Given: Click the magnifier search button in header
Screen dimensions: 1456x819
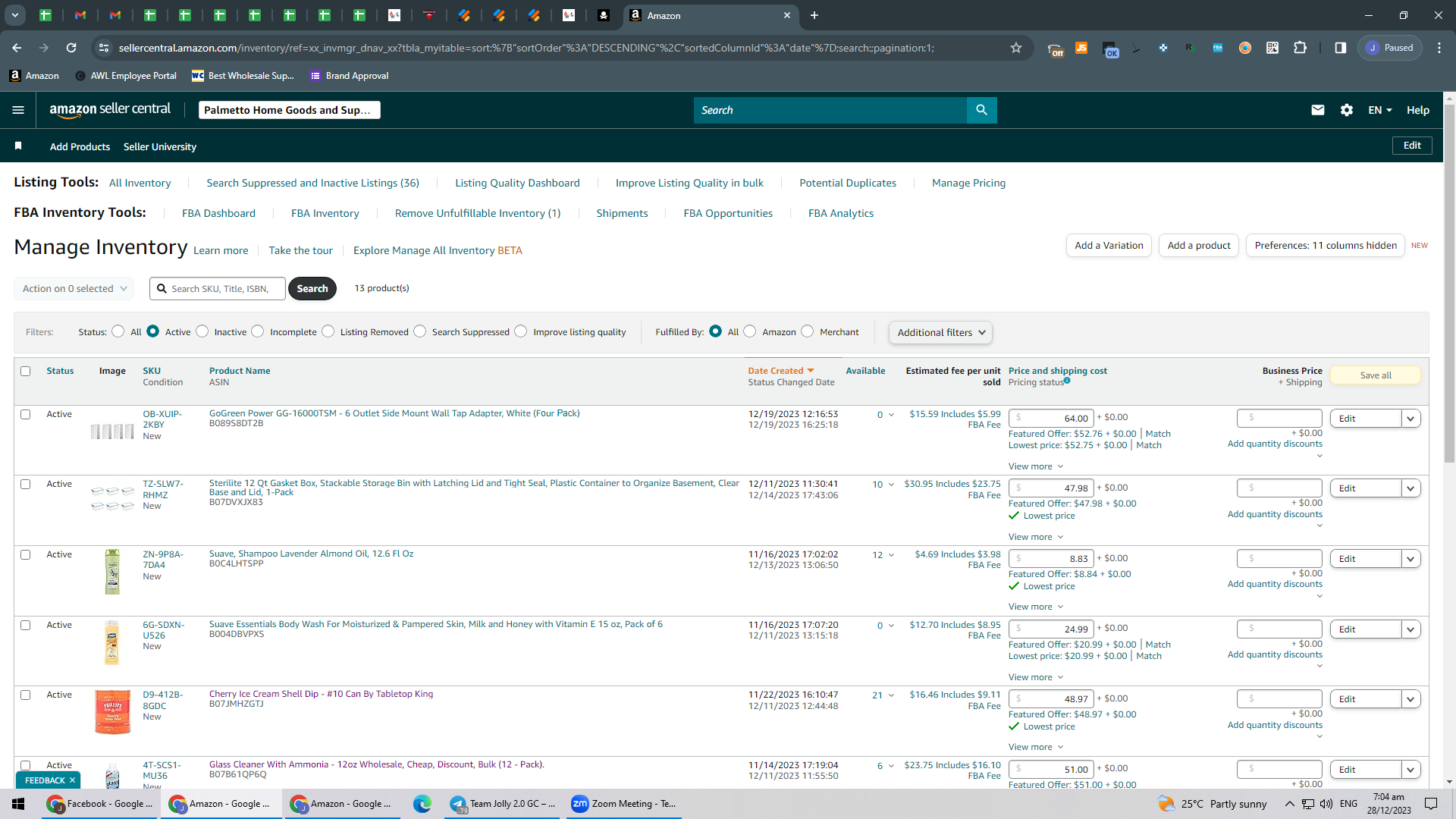Looking at the screenshot, I should click(982, 110).
